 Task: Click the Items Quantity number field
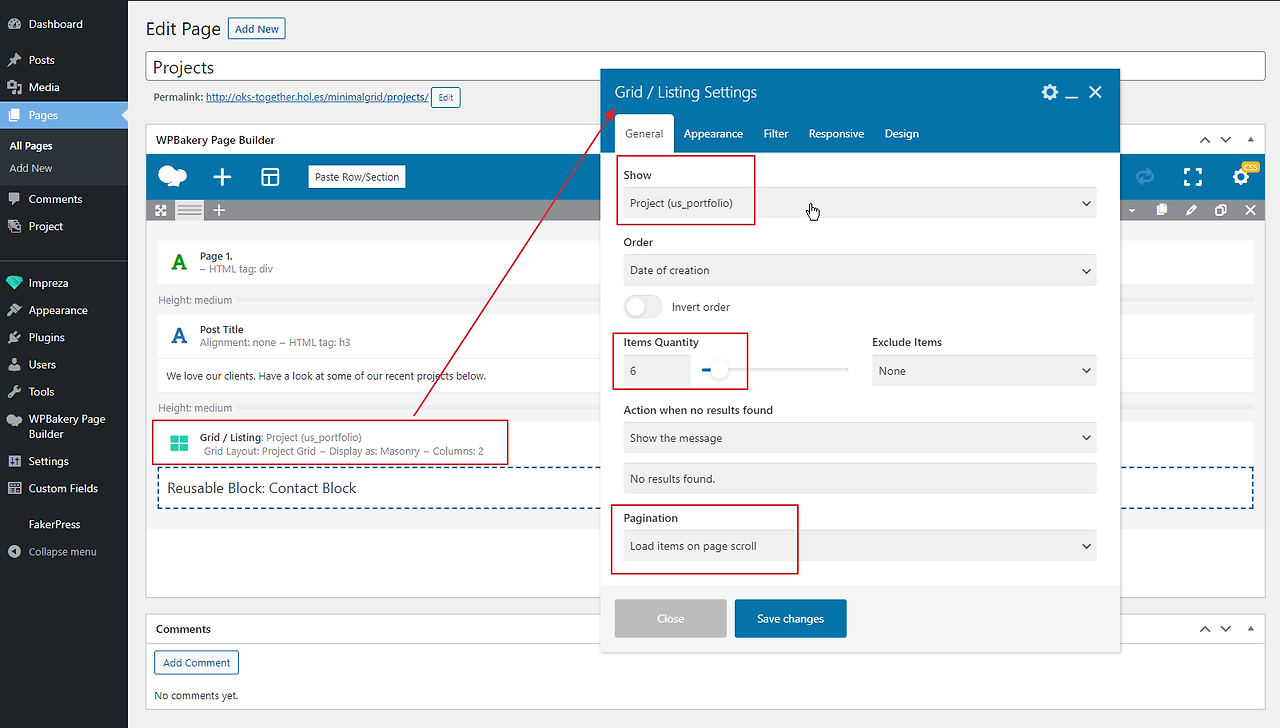(657, 371)
